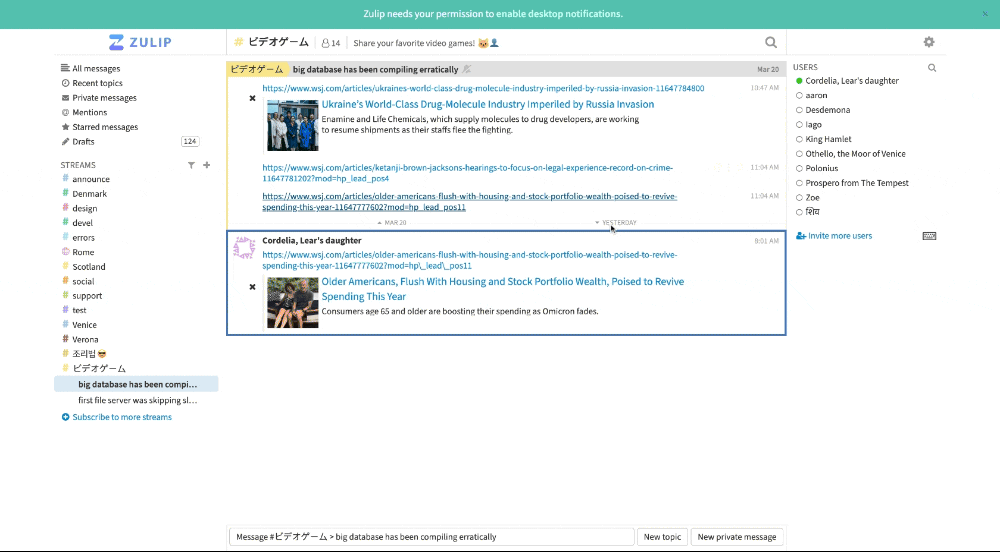Open the older-americans URL from 11:04 AM

pos(469,202)
